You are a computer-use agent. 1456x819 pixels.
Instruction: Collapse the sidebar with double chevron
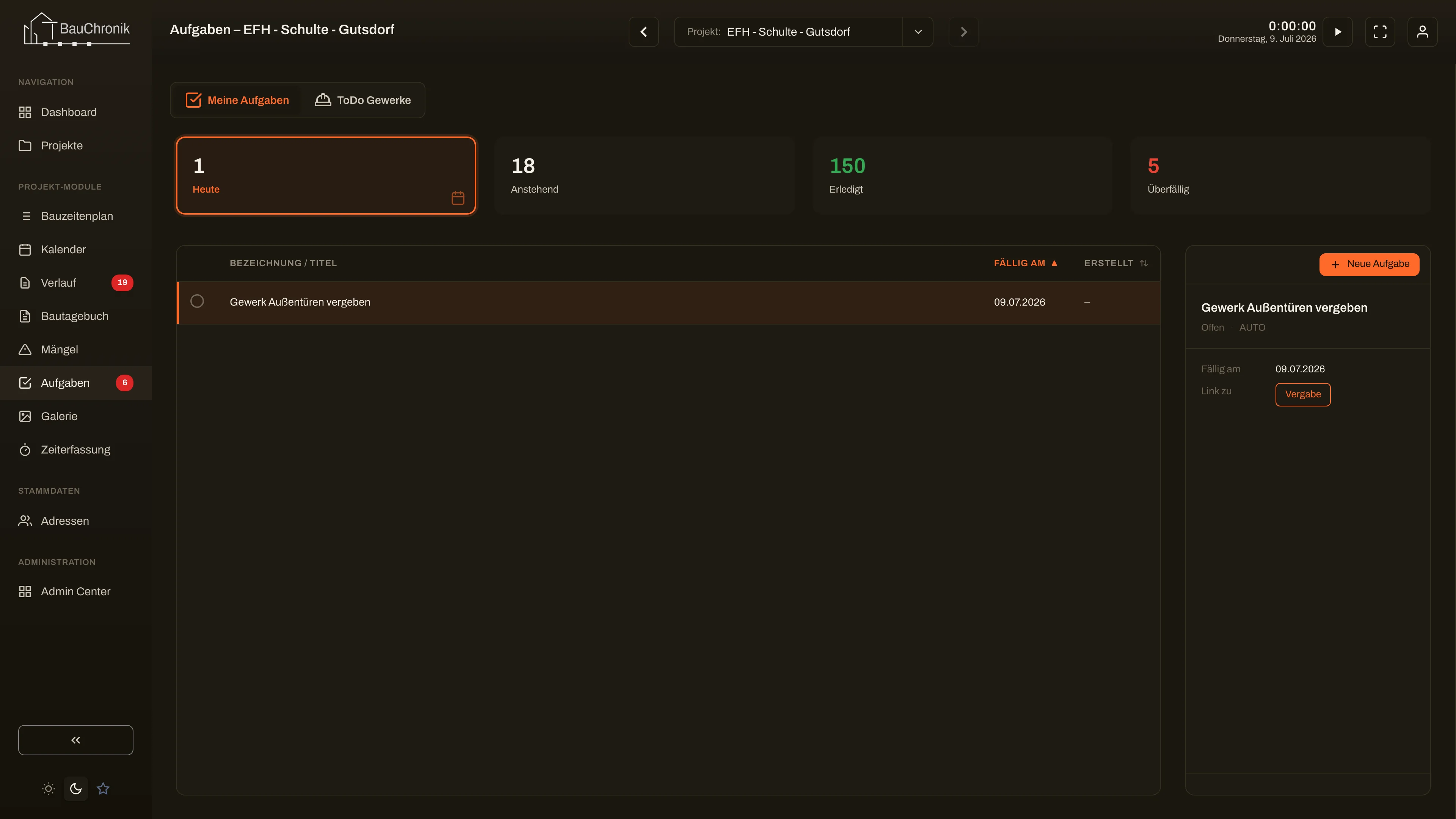(x=76, y=740)
